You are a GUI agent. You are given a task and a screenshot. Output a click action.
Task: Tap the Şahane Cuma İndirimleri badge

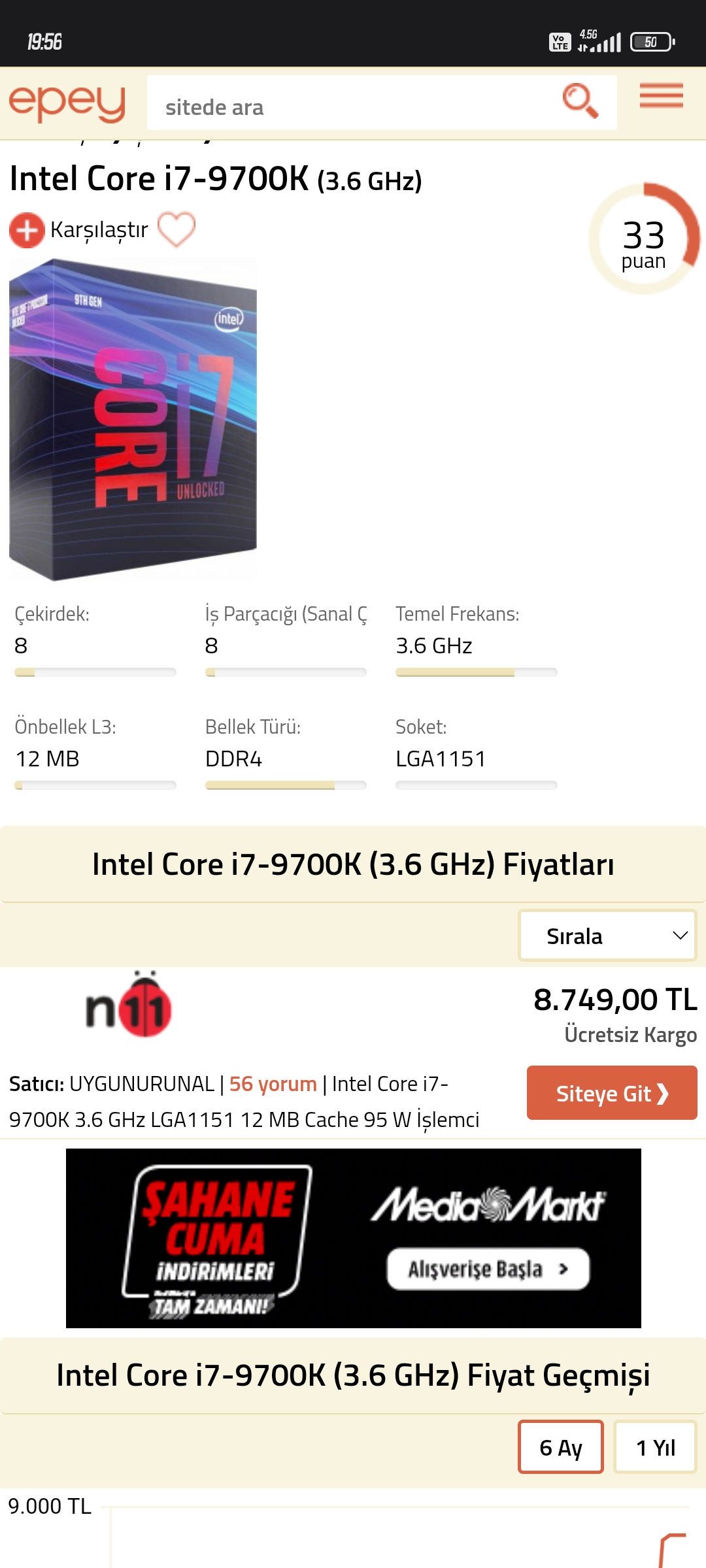216,1238
